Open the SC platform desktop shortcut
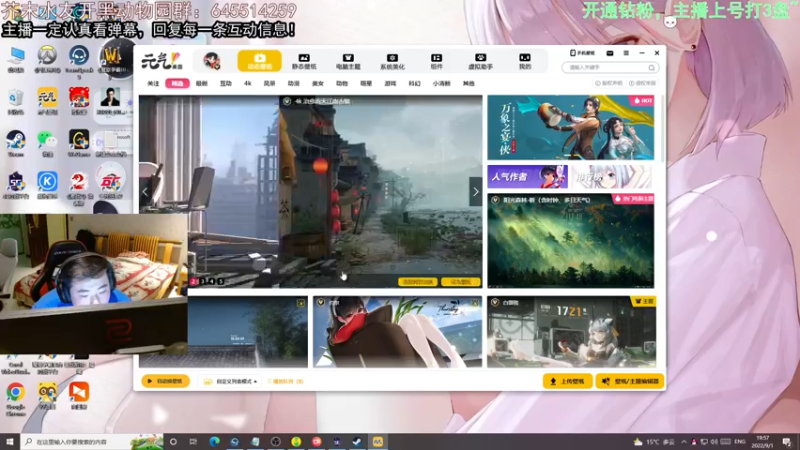 16,185
